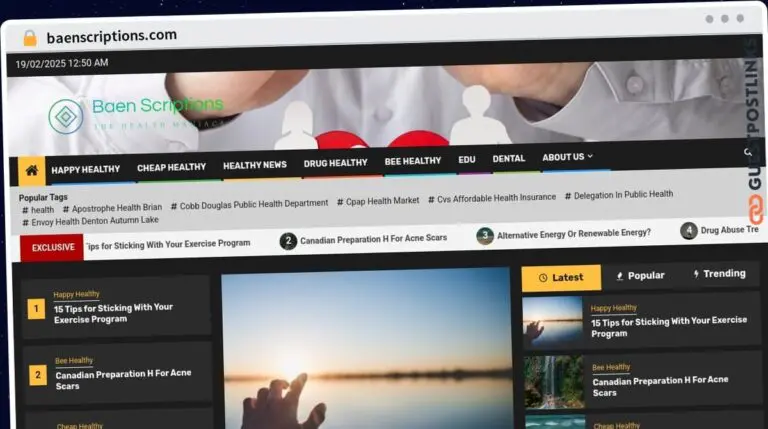Viewport: 768px width, 429px height.
Task: Click the red Exclusive label
Action: (52, 248)
